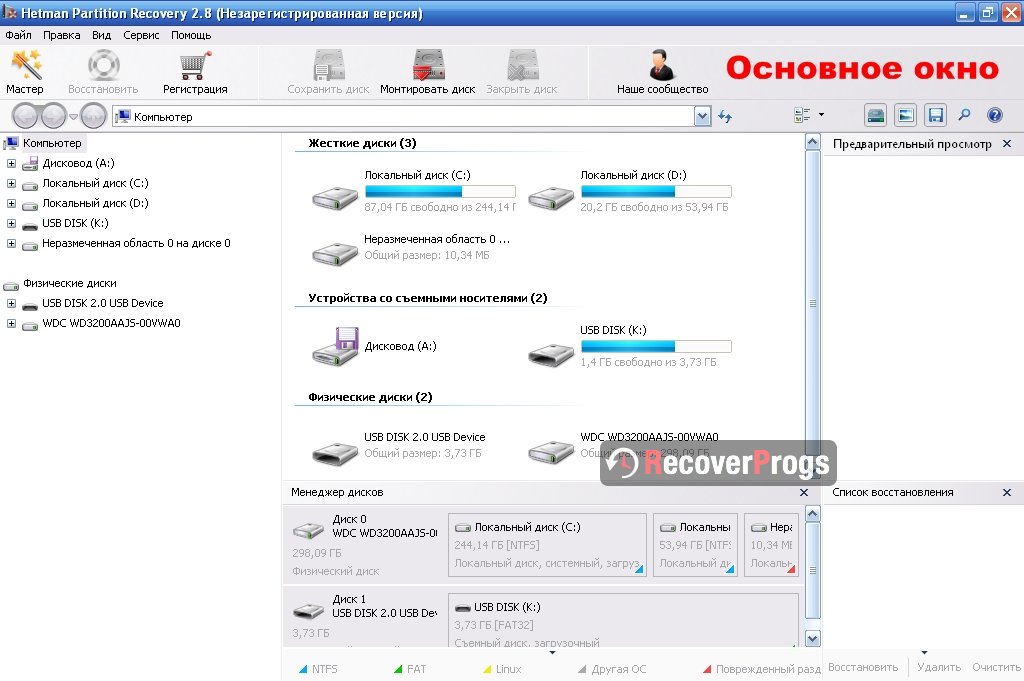The image size is (1024, 681).
Task: Click the USB DISK (K:) usage bar
Action: point(656,346)
